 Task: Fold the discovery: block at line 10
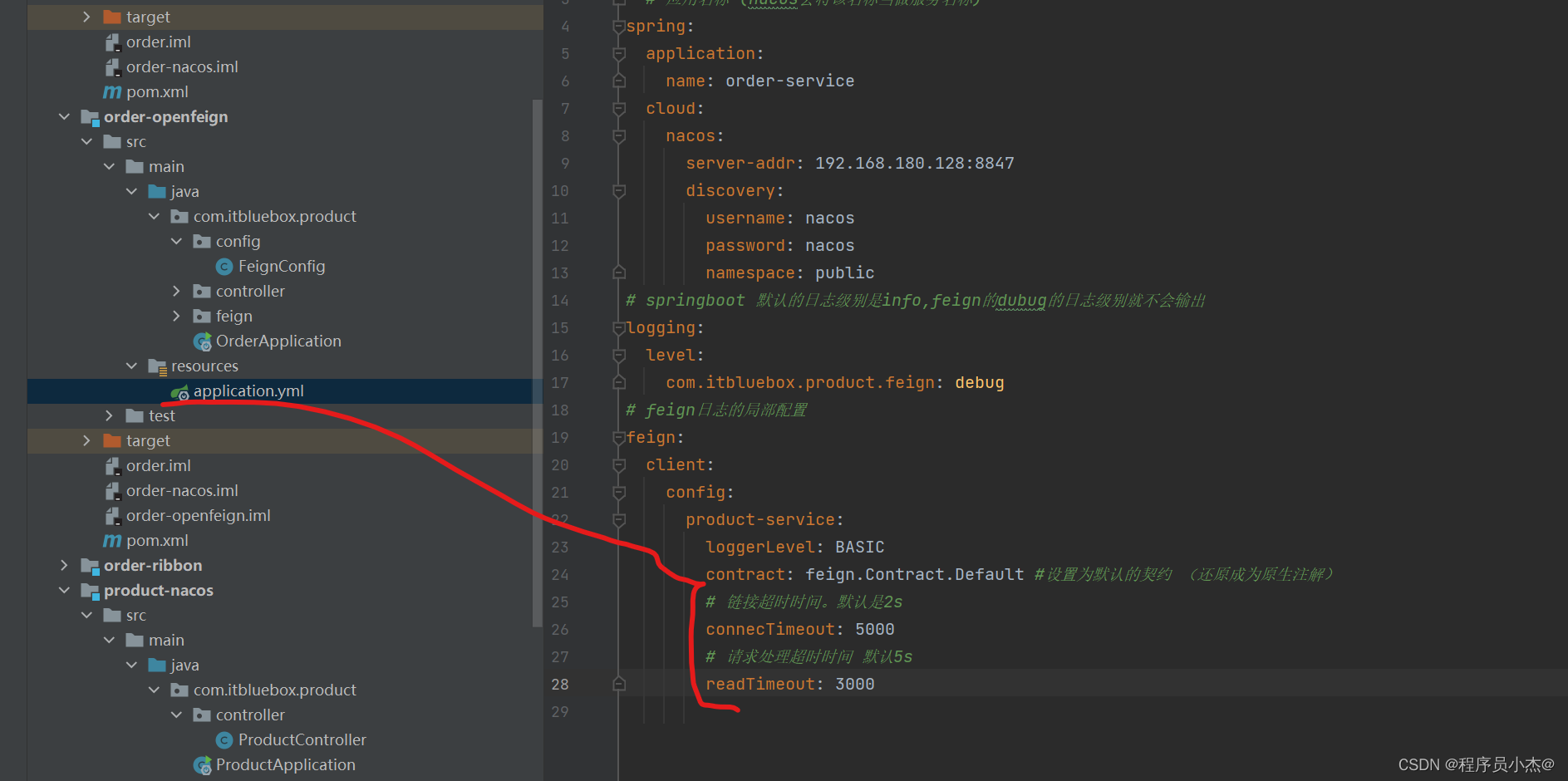point(619,191)
